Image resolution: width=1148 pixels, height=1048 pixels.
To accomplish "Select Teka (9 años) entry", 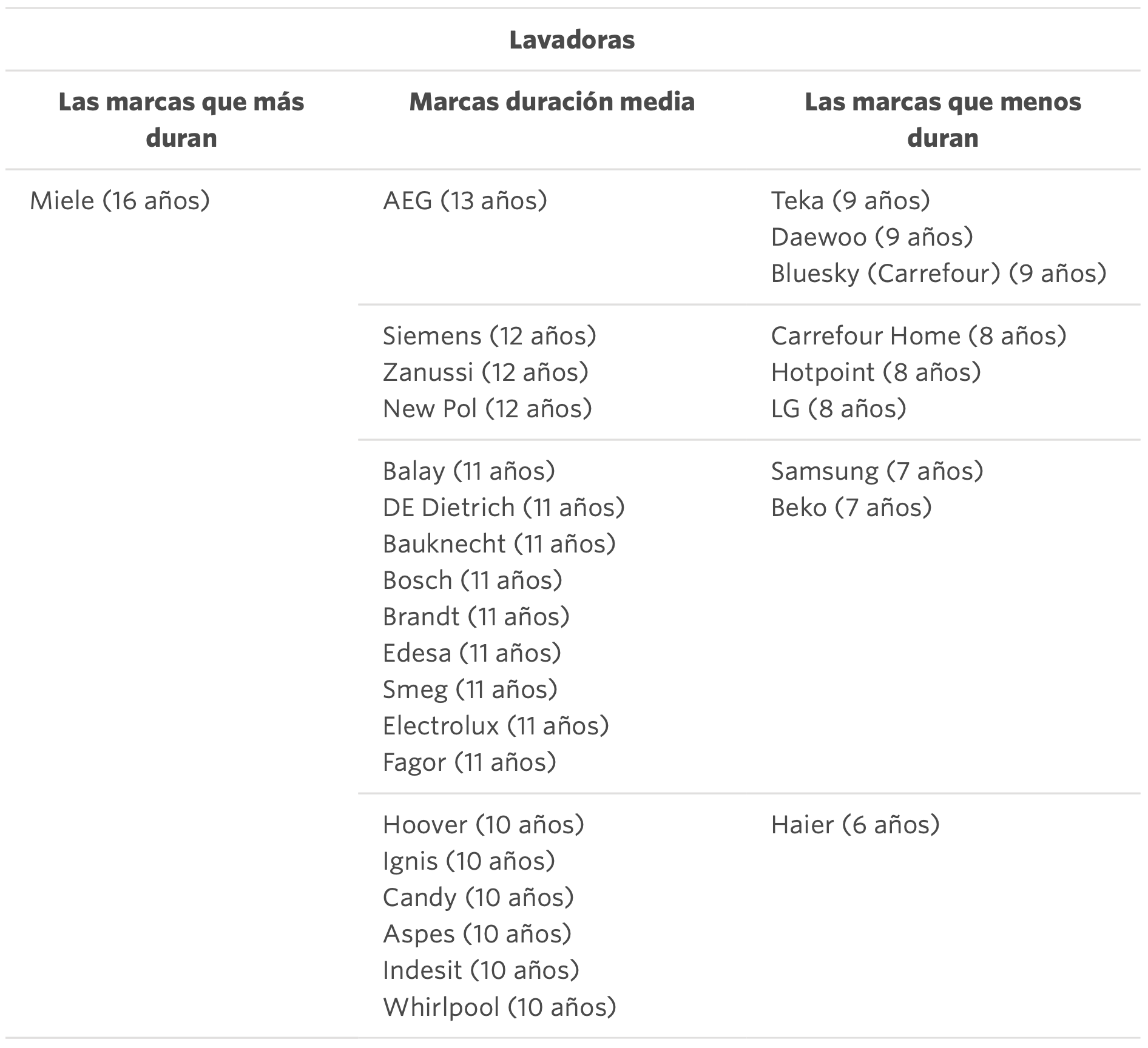I will click(x=850, y=201).
